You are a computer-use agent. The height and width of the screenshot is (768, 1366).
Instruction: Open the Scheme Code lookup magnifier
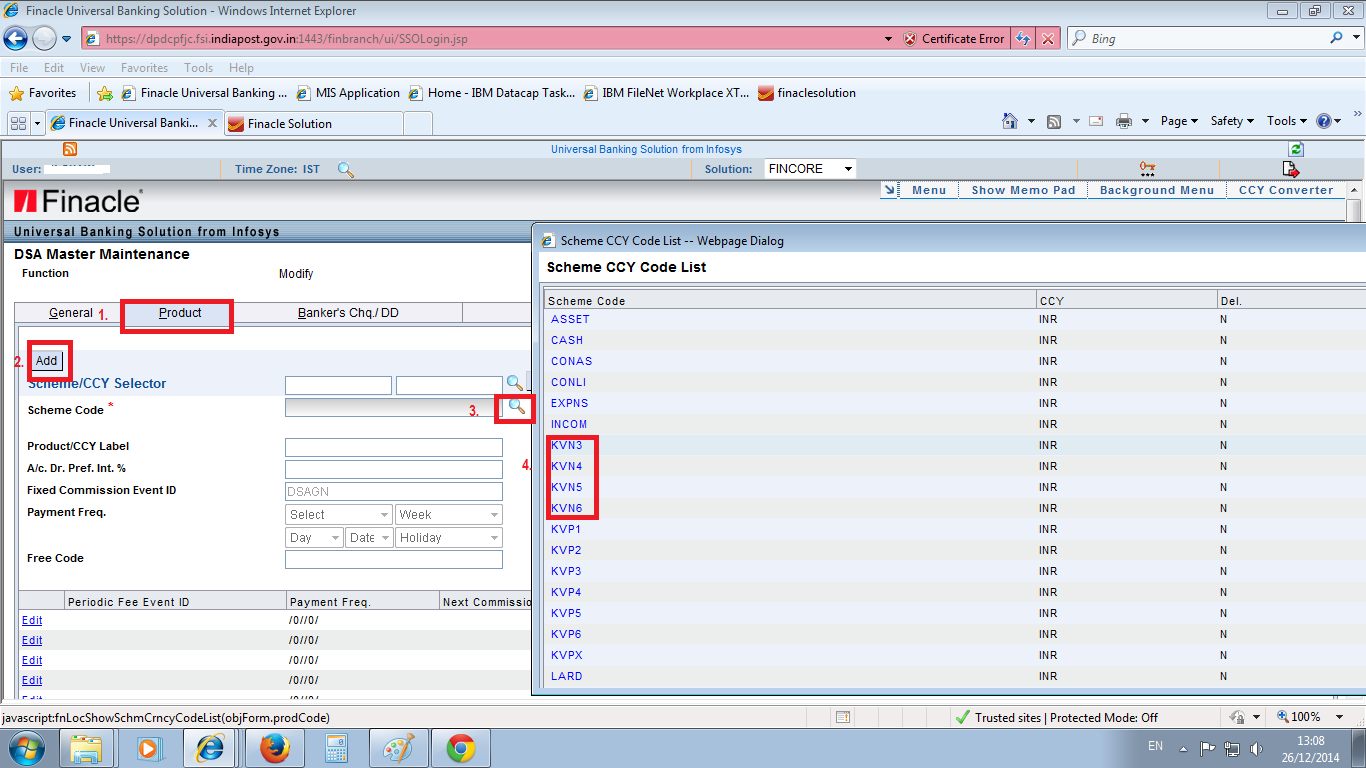click(514, 408)
